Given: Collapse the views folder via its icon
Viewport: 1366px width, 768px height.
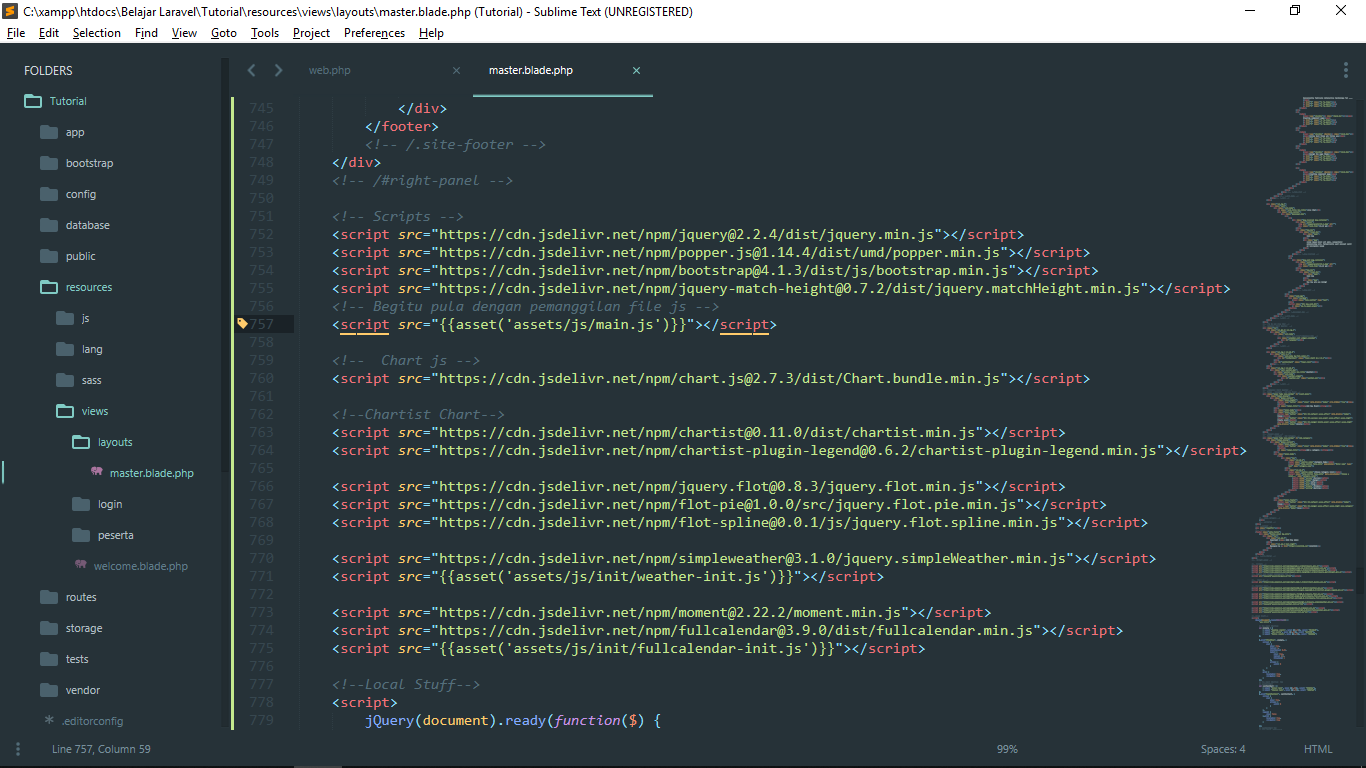Looking at the screenshot, I should click(65, 411).
